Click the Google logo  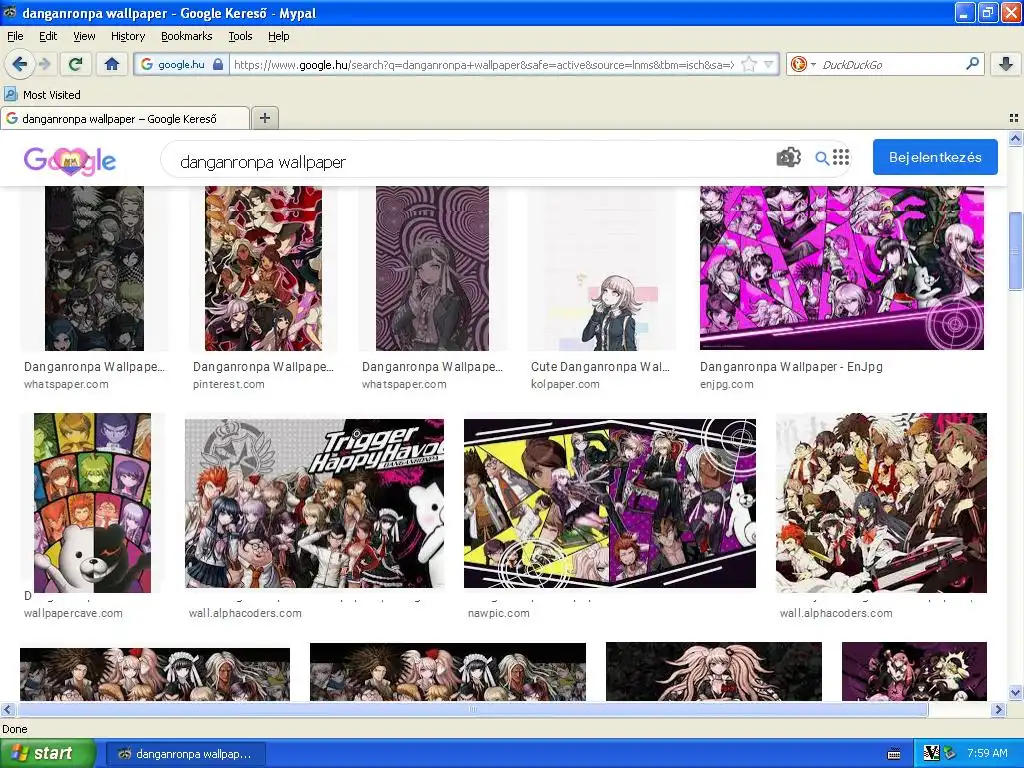click(70, 161)
